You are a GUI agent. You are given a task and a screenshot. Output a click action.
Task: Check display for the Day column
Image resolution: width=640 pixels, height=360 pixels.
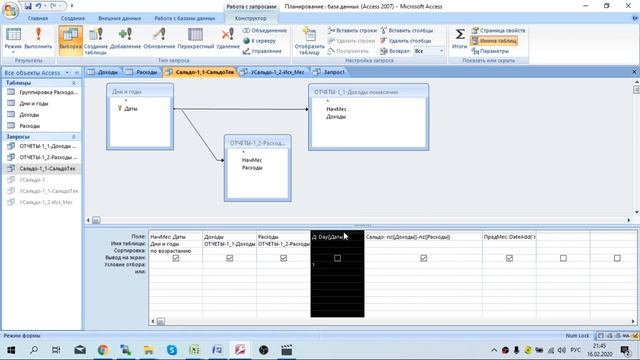[338, 258]
